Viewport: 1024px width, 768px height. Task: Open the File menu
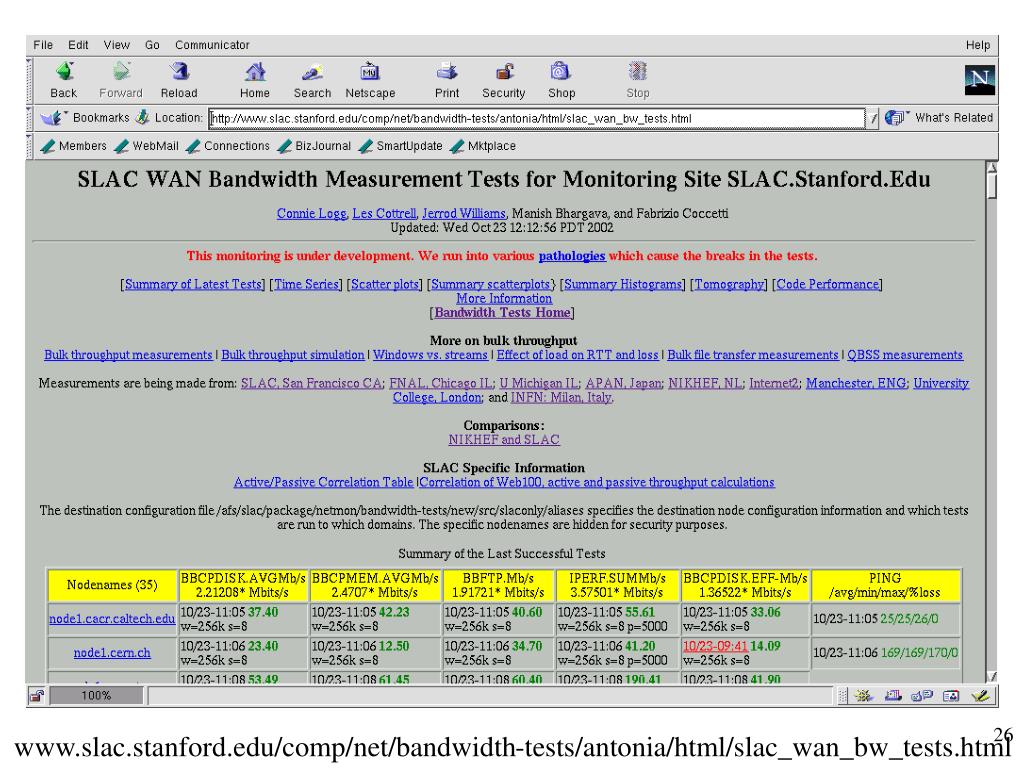43,45
